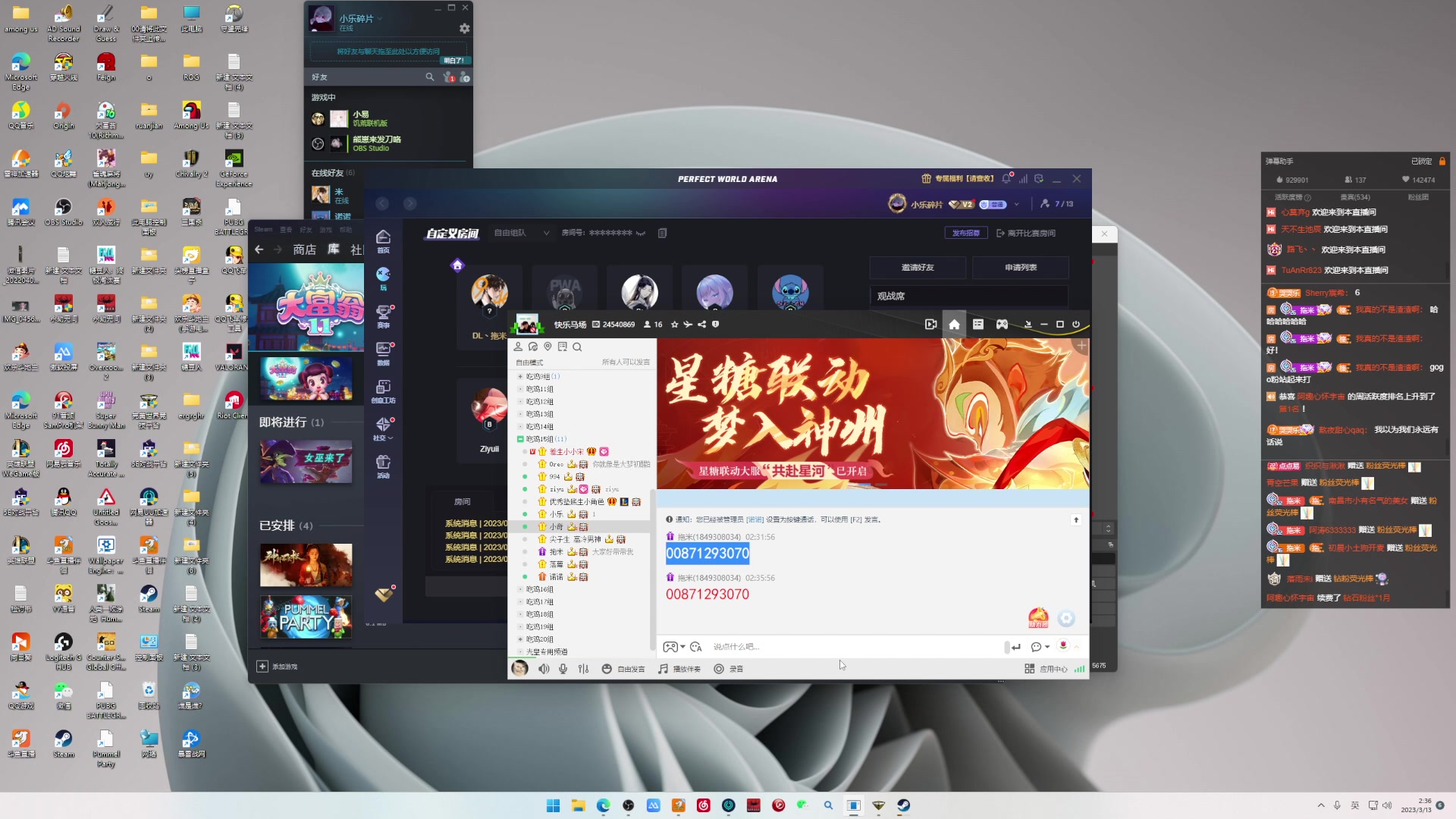
Task: Open the 活跃度榜 tab in 弹幕助手
Action: pyautogui.click(x=1292, y=197)
